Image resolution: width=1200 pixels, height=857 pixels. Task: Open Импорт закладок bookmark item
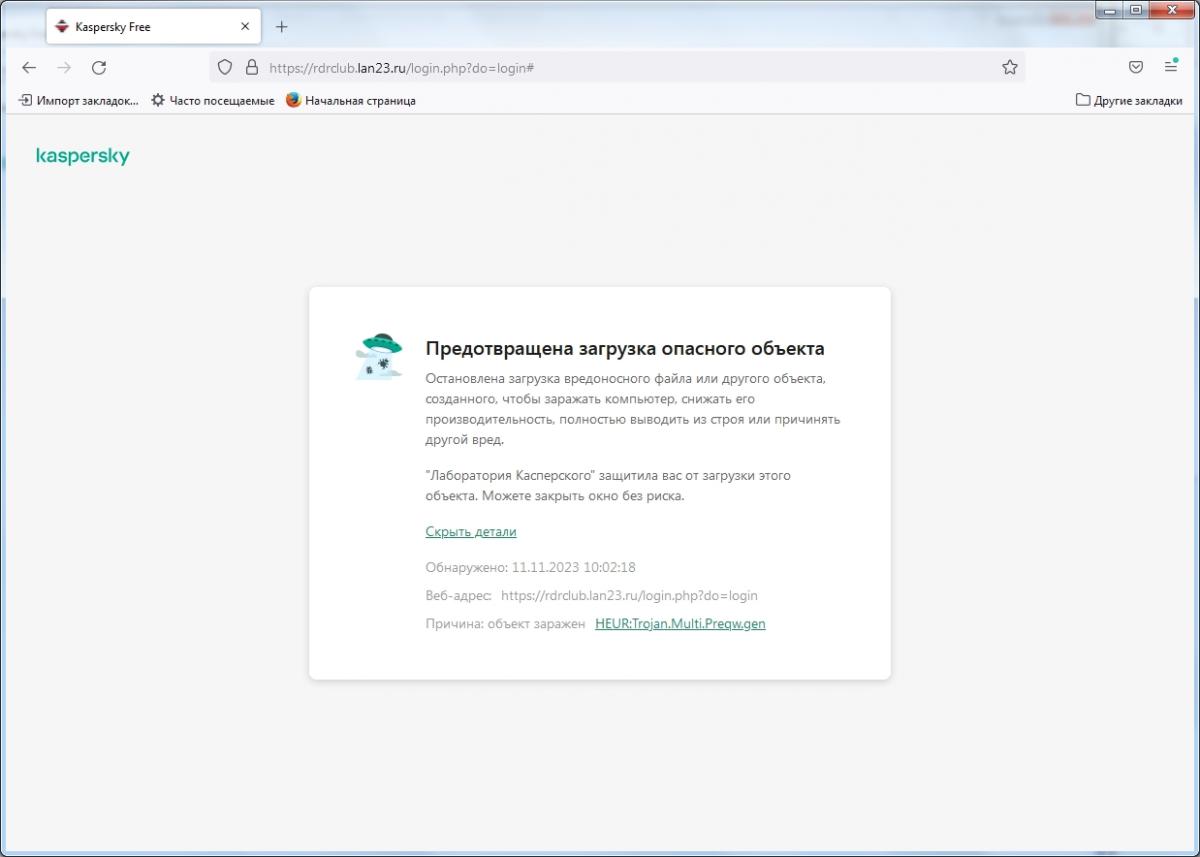(x=79, y=100)
